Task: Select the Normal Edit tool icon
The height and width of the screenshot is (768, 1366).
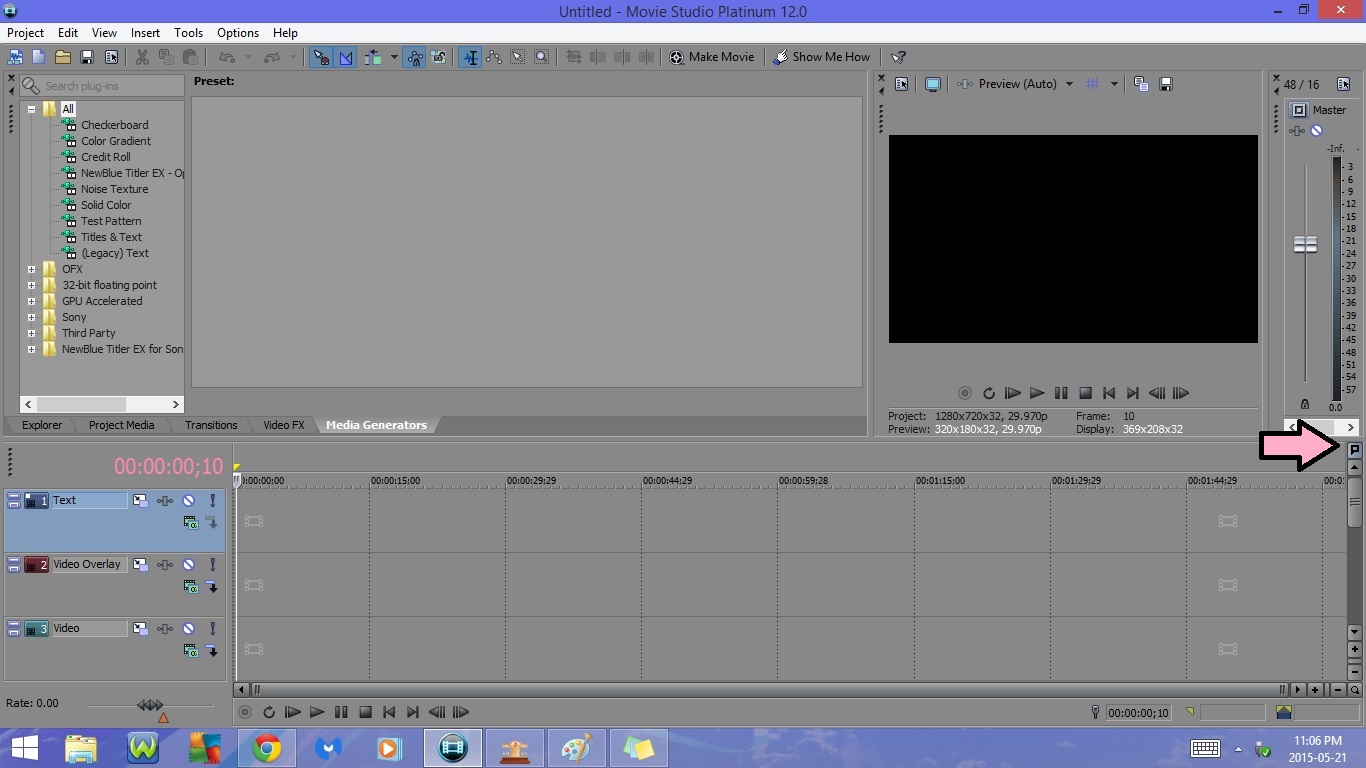Action: (470, 57)
